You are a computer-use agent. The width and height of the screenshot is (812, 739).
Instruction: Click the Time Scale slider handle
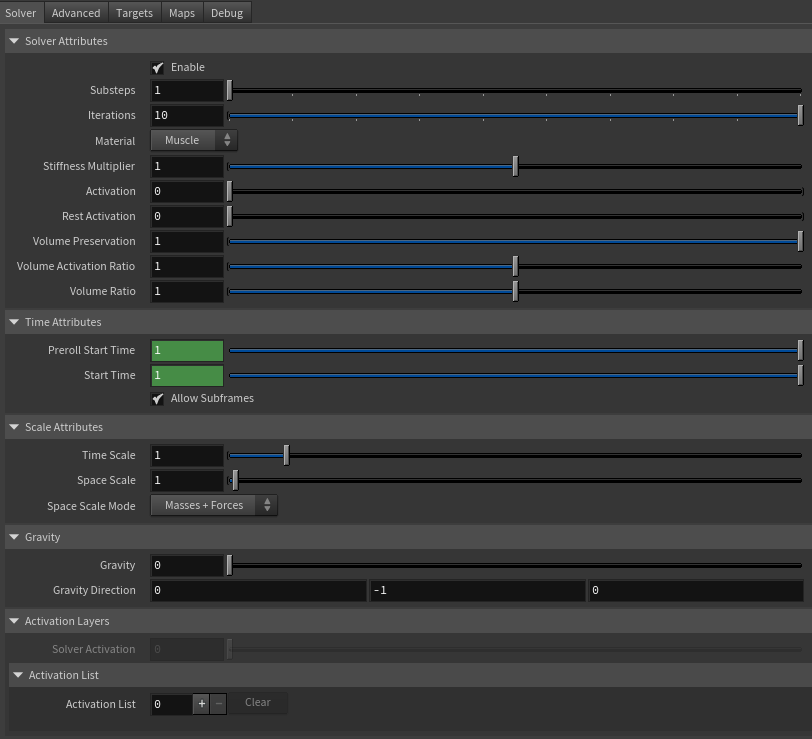pos(286,456)
